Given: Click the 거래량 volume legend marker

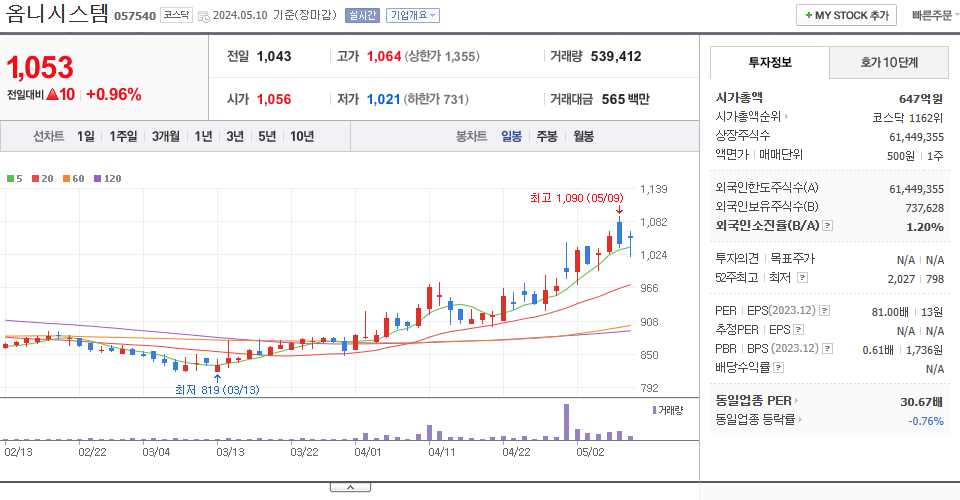Looking at the screenshot, I should [667, 410].
